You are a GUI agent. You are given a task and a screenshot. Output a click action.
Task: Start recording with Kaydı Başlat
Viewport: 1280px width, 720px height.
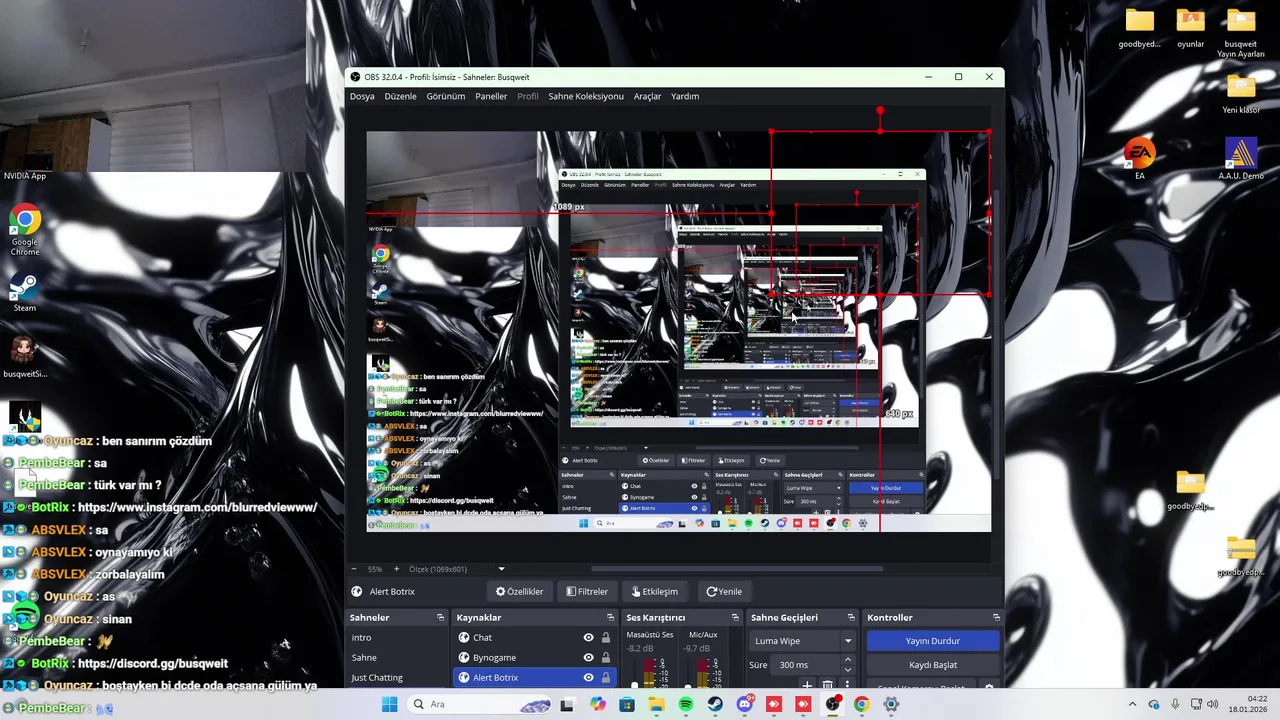pos(932,665)
